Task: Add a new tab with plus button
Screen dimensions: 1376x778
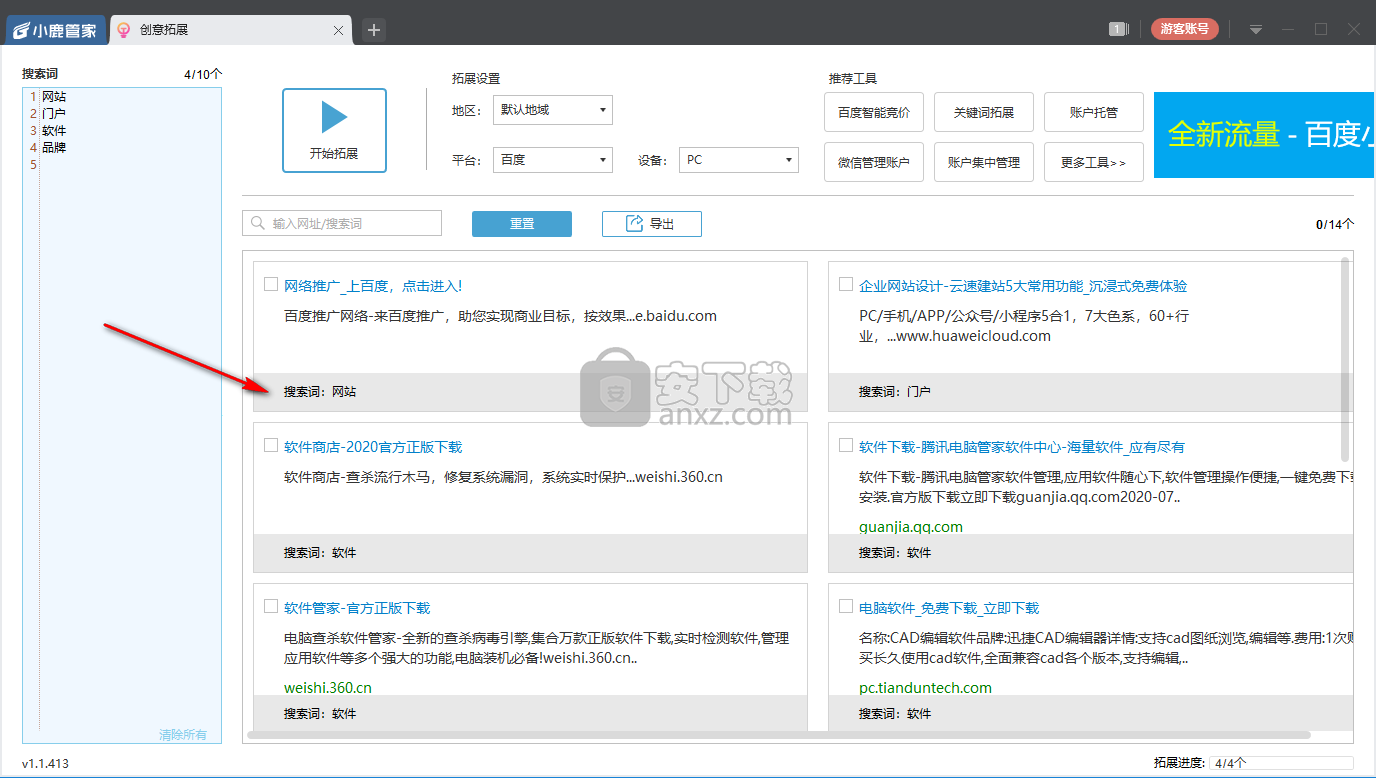Action: coord(374,30)
